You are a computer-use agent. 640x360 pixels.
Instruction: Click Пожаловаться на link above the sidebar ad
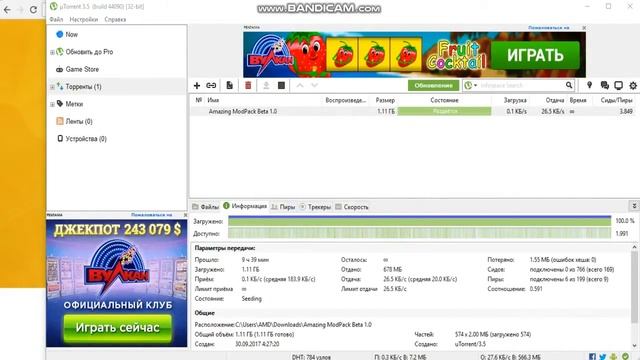pos(151,214)
